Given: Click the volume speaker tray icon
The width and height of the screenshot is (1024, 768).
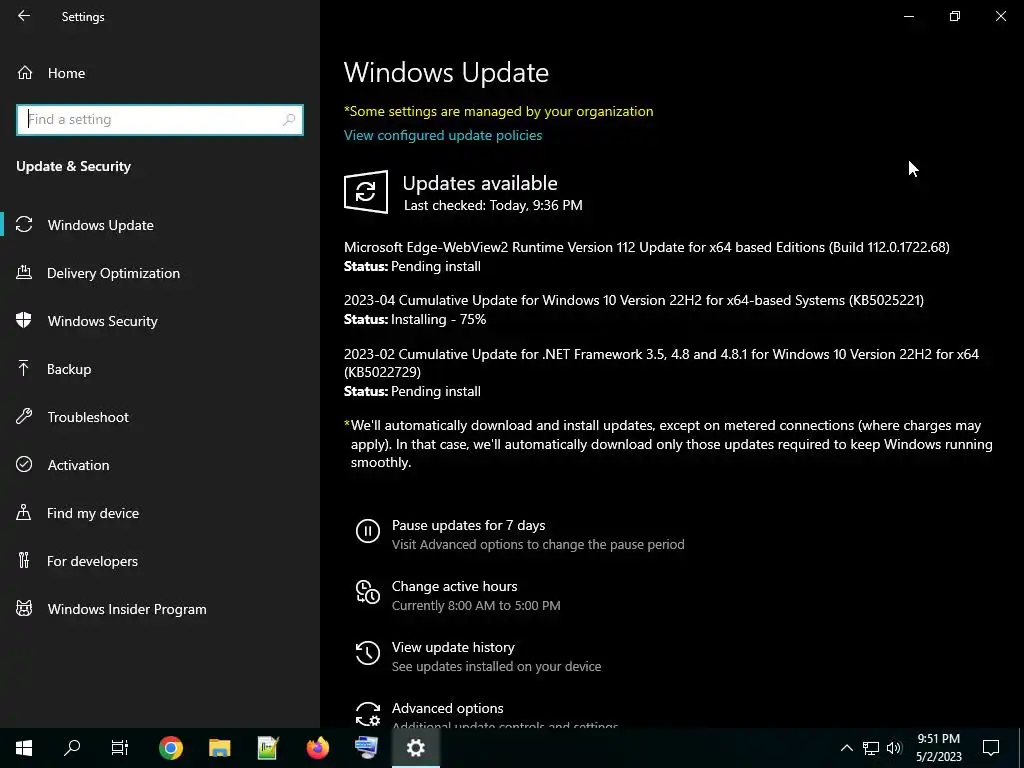Looking at the screenshot, I should (895, 748).
